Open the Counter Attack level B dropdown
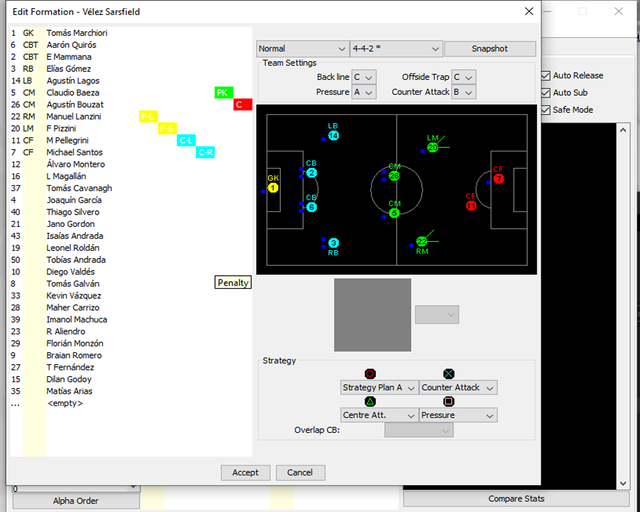The width and height of the screenshot is (640, 512). pos(464,92)
